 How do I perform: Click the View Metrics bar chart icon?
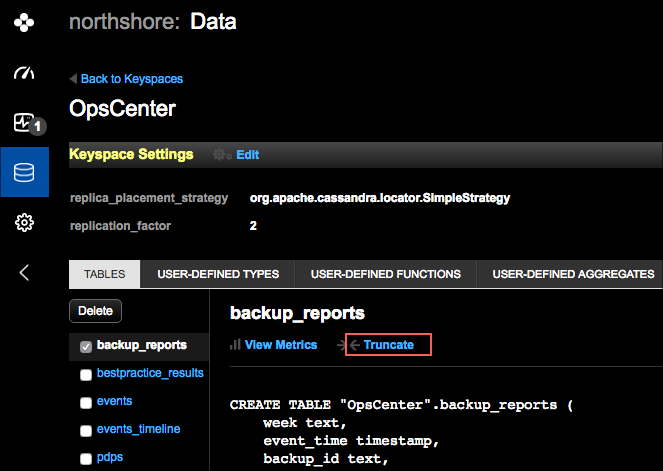[236, 345]
